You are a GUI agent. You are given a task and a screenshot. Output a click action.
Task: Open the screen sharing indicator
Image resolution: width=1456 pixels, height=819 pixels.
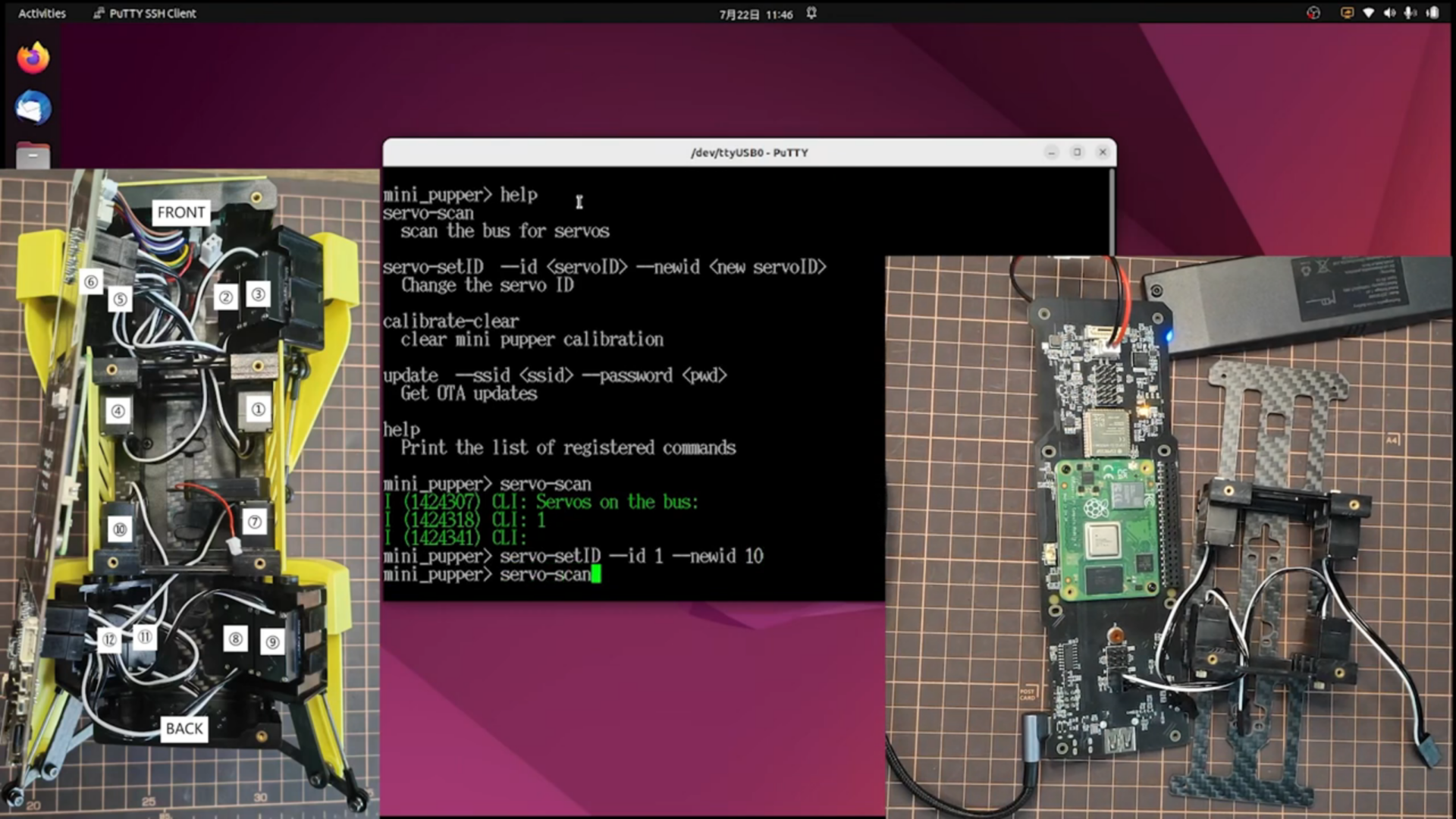[x=1347, y=13]
